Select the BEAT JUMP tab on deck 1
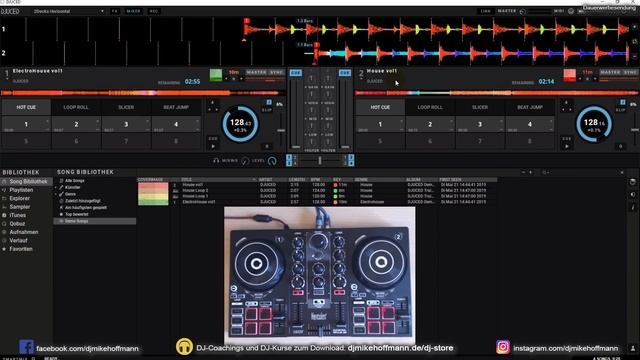This screenshot has height=360, width=640. click(176, 107)
